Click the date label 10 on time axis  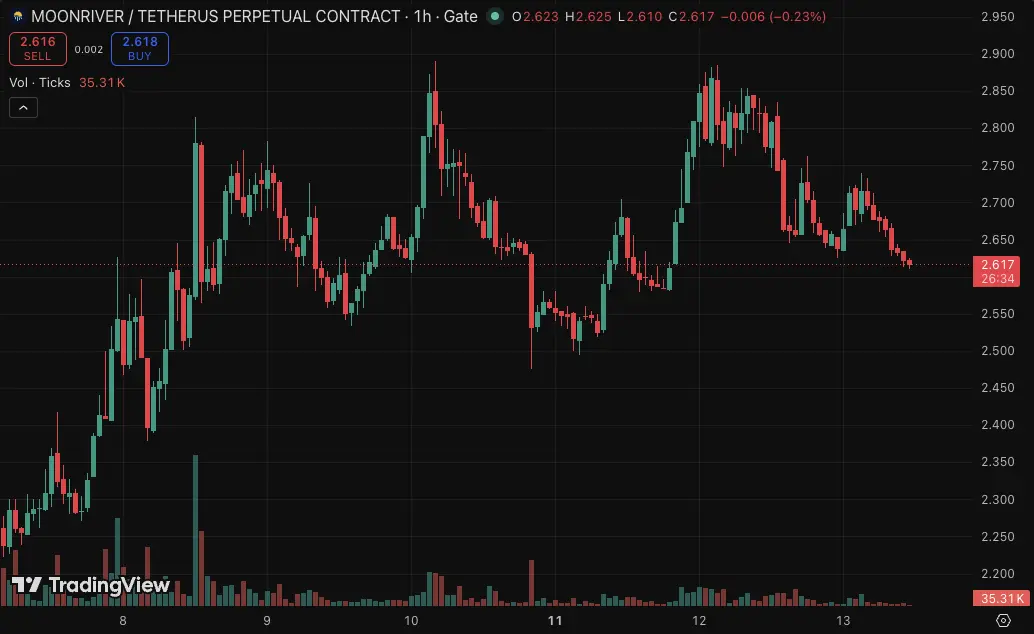pos(411,620)
